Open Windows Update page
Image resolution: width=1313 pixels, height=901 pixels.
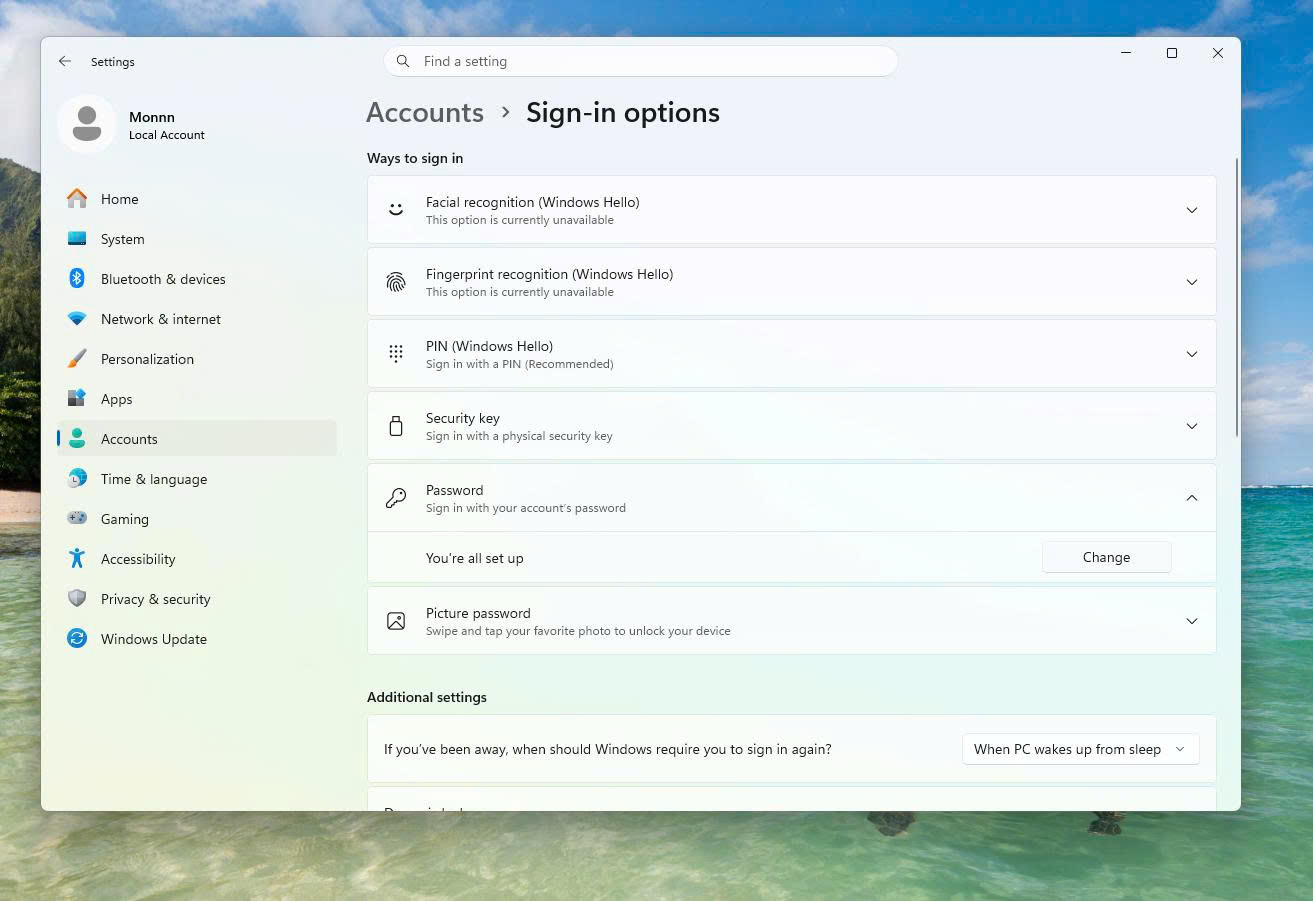[x=197, y=639]
